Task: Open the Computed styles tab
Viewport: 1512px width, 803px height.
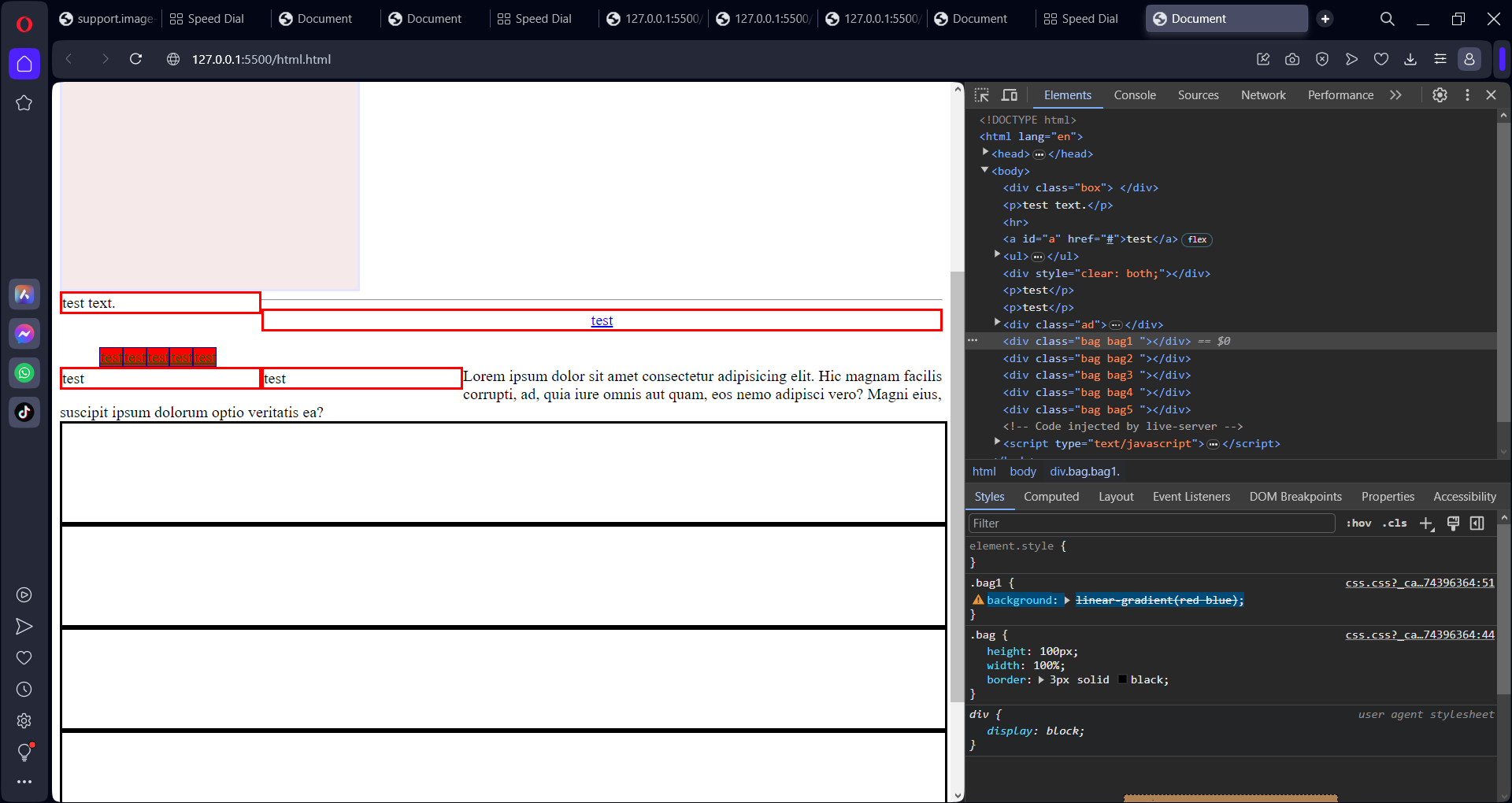Action: tap(1051, 497)
